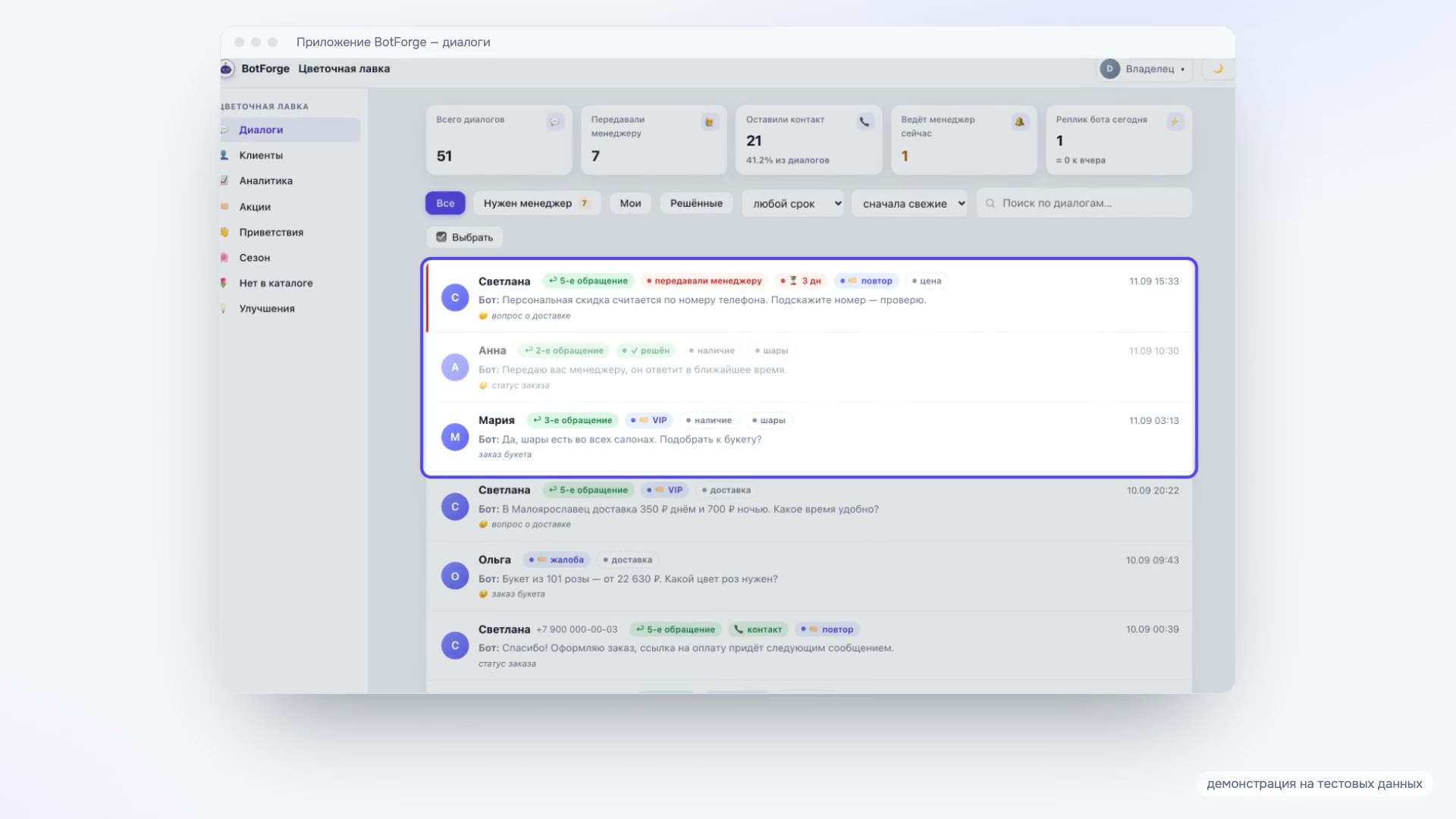Open Светлана dialog dated 10.09 20:22

[809, 507]
